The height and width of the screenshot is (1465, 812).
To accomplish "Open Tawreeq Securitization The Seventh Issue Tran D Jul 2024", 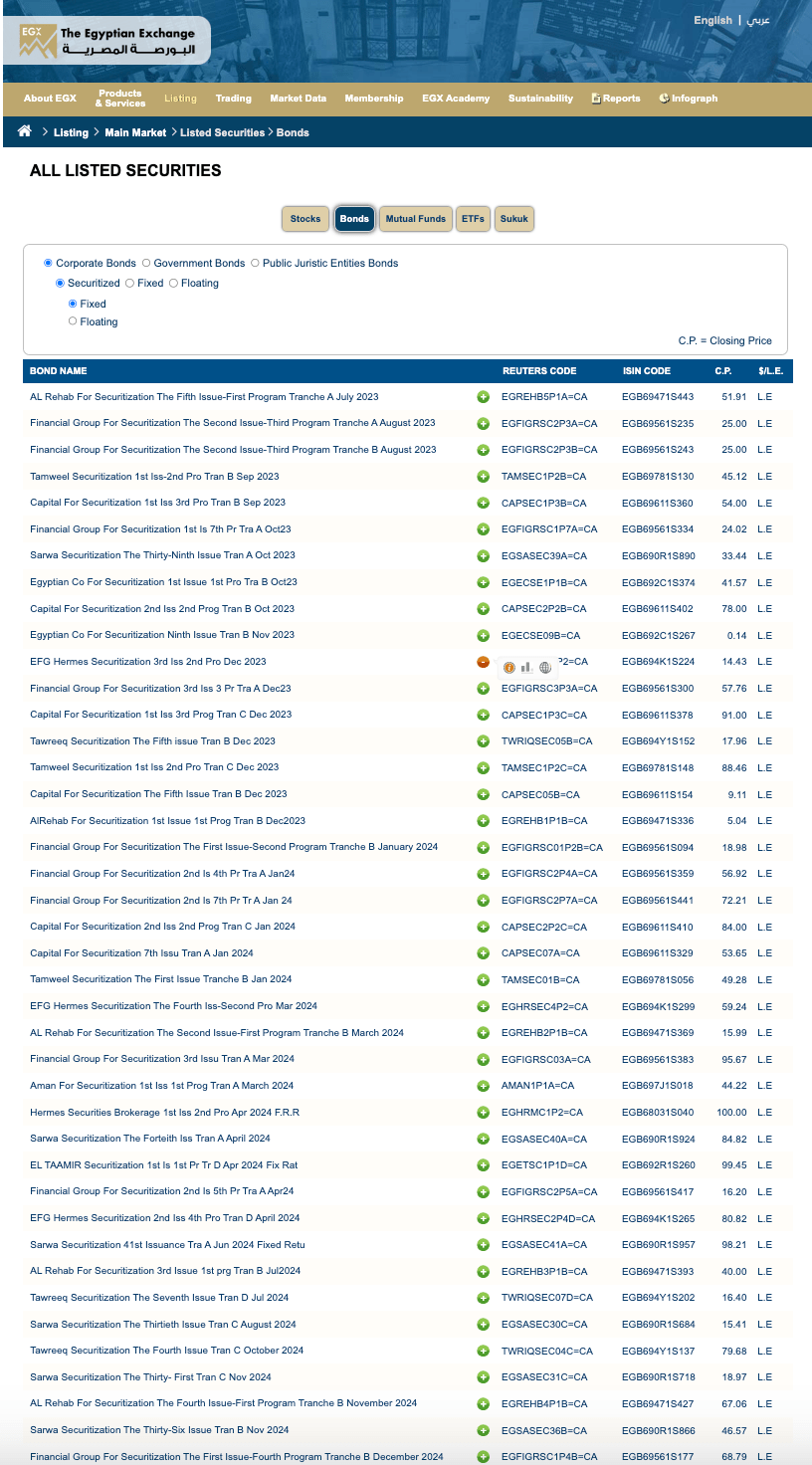I will coord(159,1298).
